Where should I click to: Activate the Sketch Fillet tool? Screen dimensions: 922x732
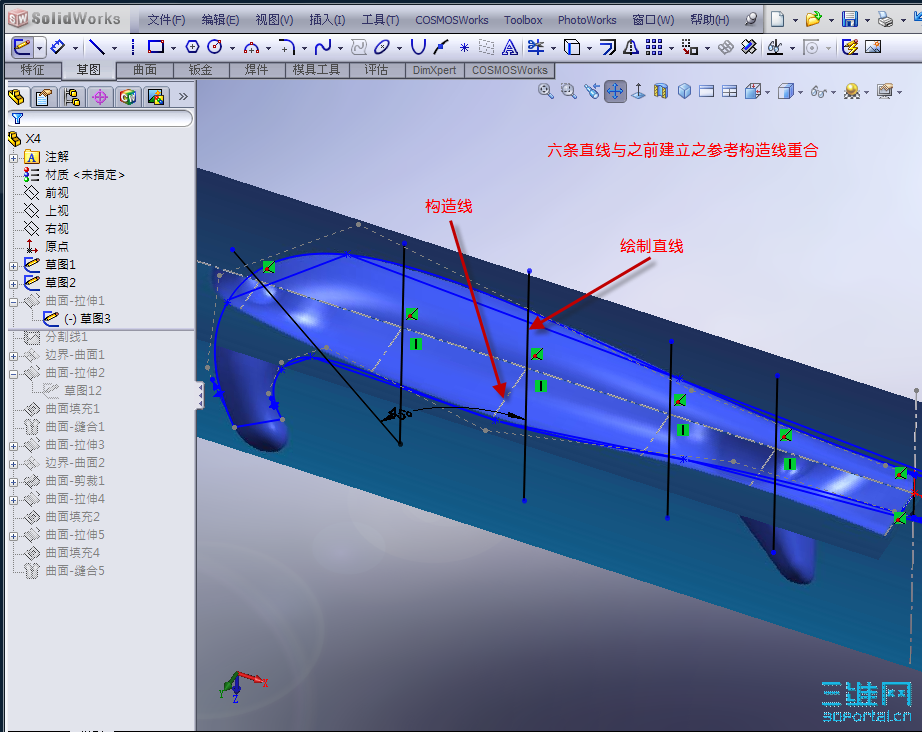pos(287,46)
